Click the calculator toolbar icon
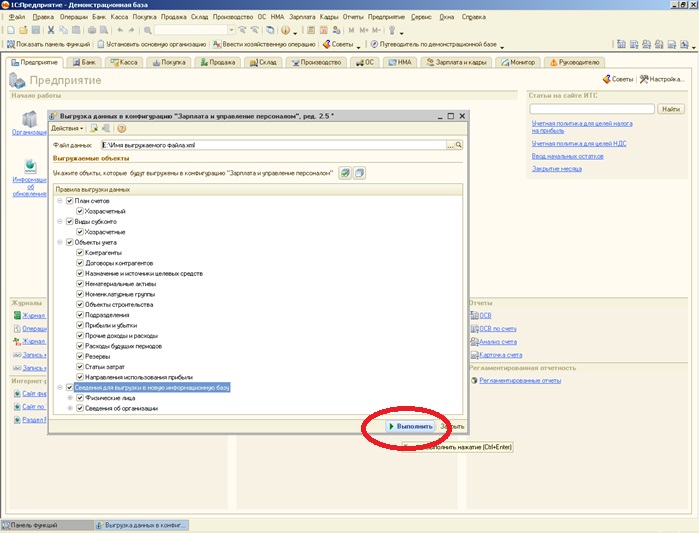The image size is (699, 533). point(311,30)
